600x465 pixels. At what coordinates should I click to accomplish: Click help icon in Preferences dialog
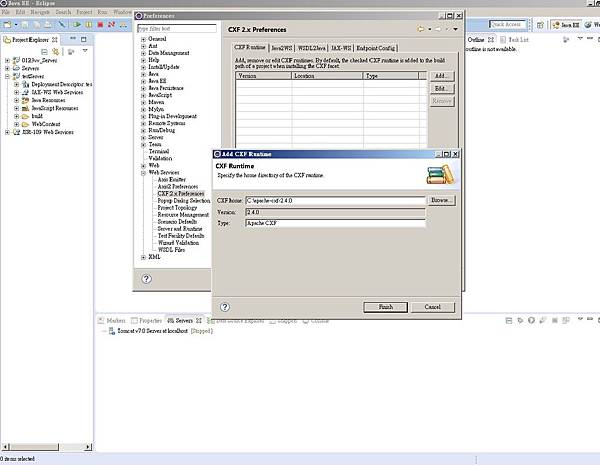[x=147, y=279]
